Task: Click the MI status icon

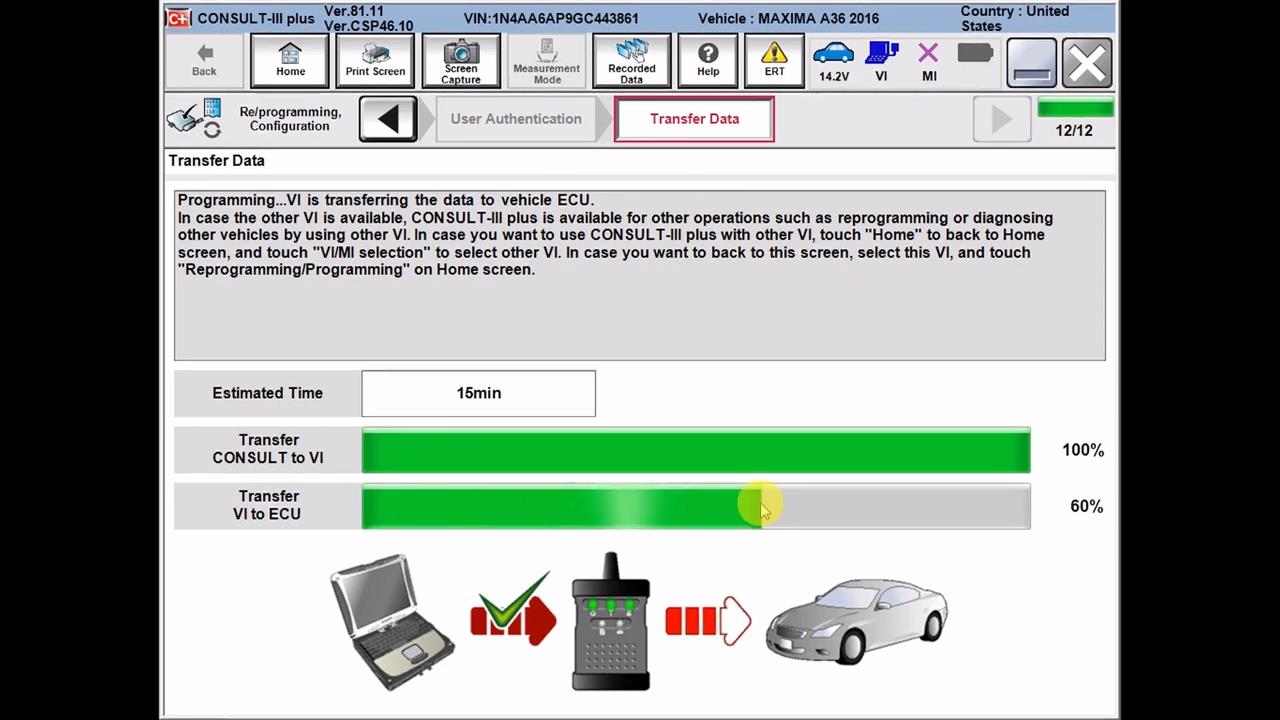Action: pyautogui.click(x=929, y=61)
